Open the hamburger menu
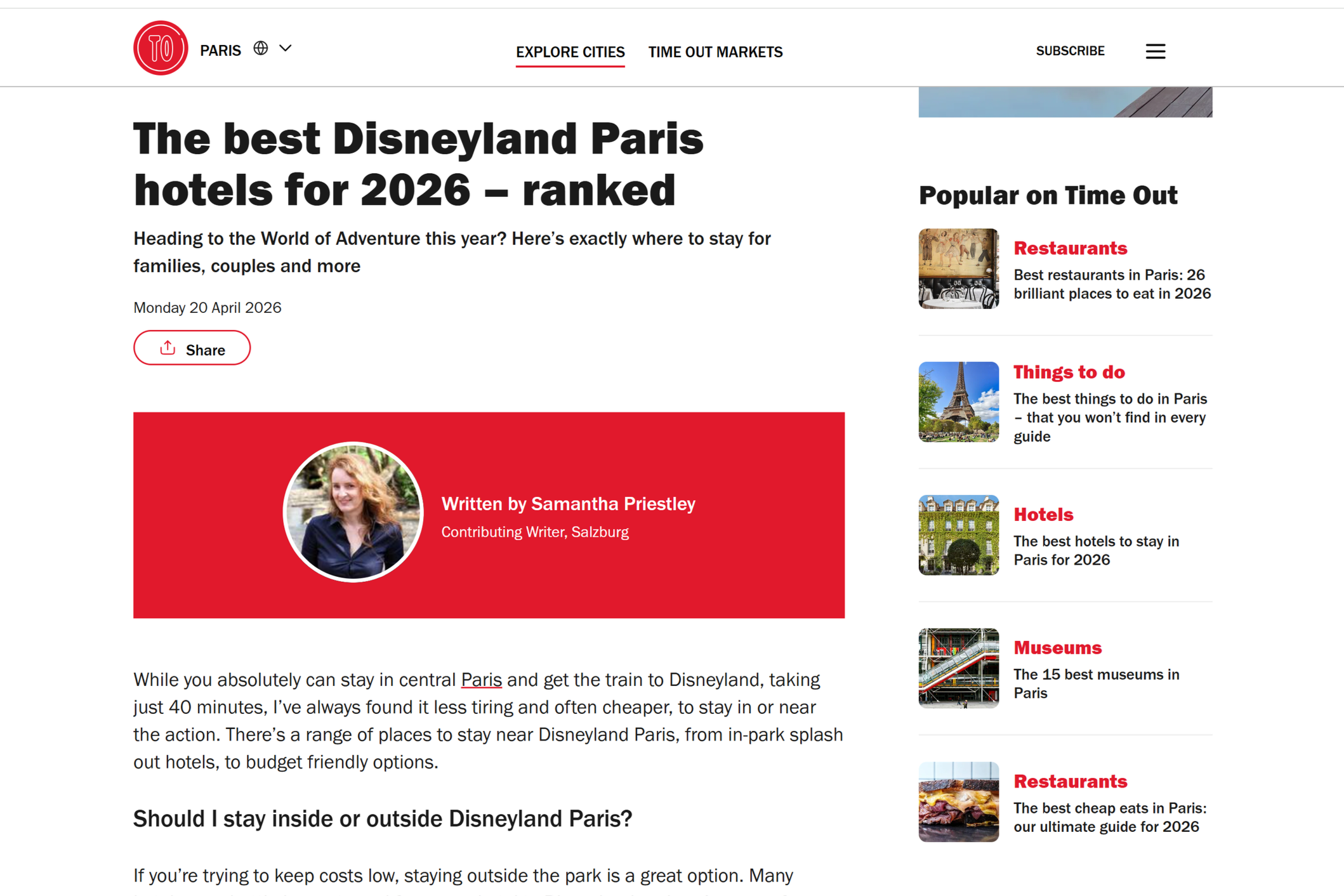Viewport: 1344px width, 896px height. pos(1155,51)
